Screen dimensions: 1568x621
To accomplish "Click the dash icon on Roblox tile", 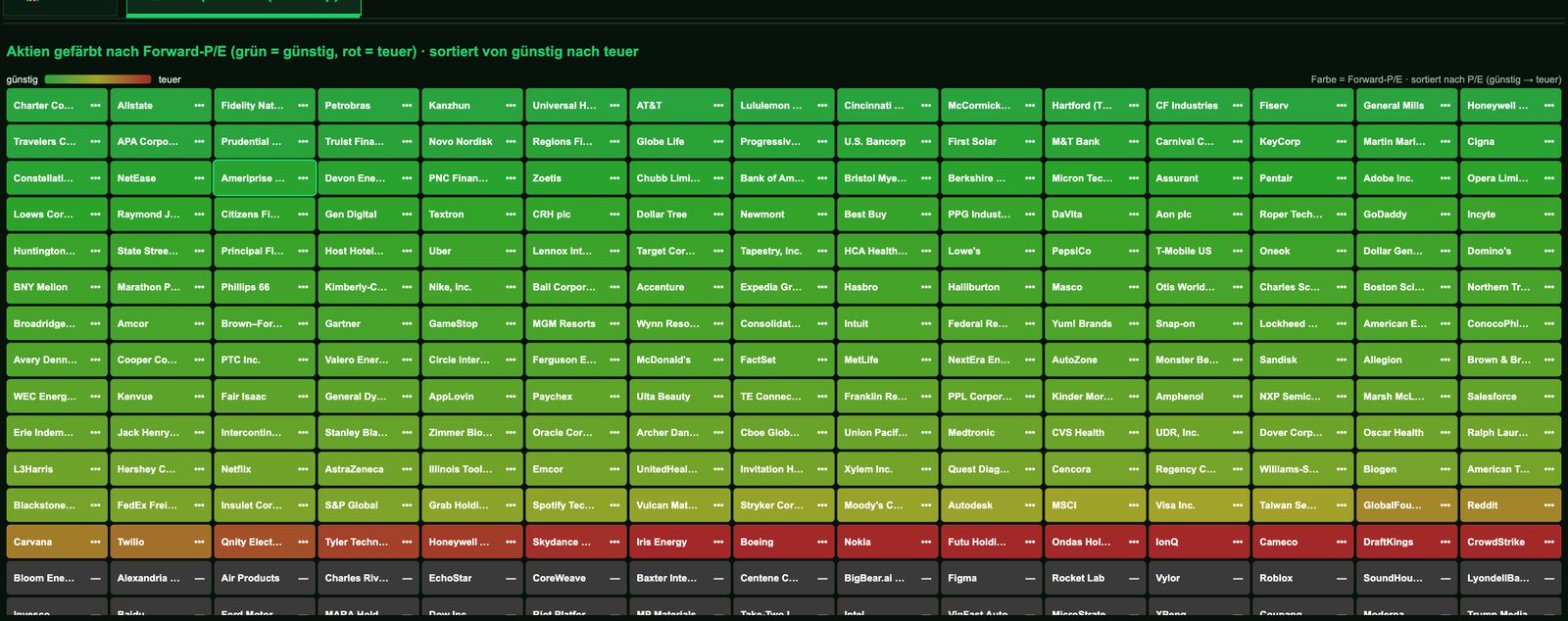I will click(x=1342, y=579).
